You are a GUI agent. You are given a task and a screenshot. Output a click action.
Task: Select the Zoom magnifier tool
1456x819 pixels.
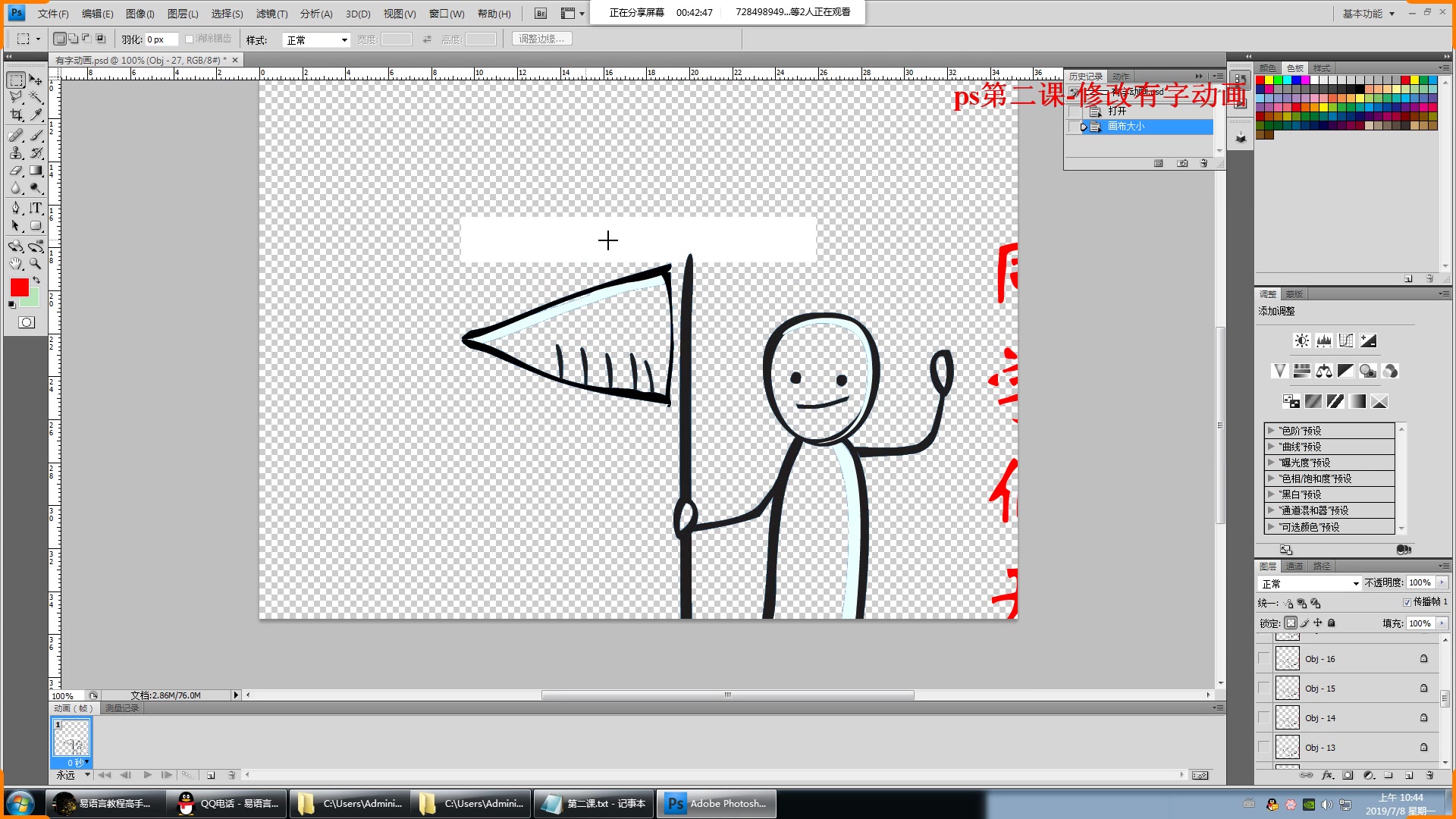tap(36, 264)
